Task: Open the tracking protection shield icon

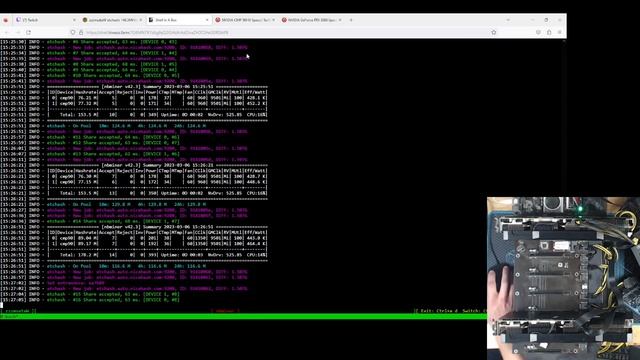Action: 73,32
